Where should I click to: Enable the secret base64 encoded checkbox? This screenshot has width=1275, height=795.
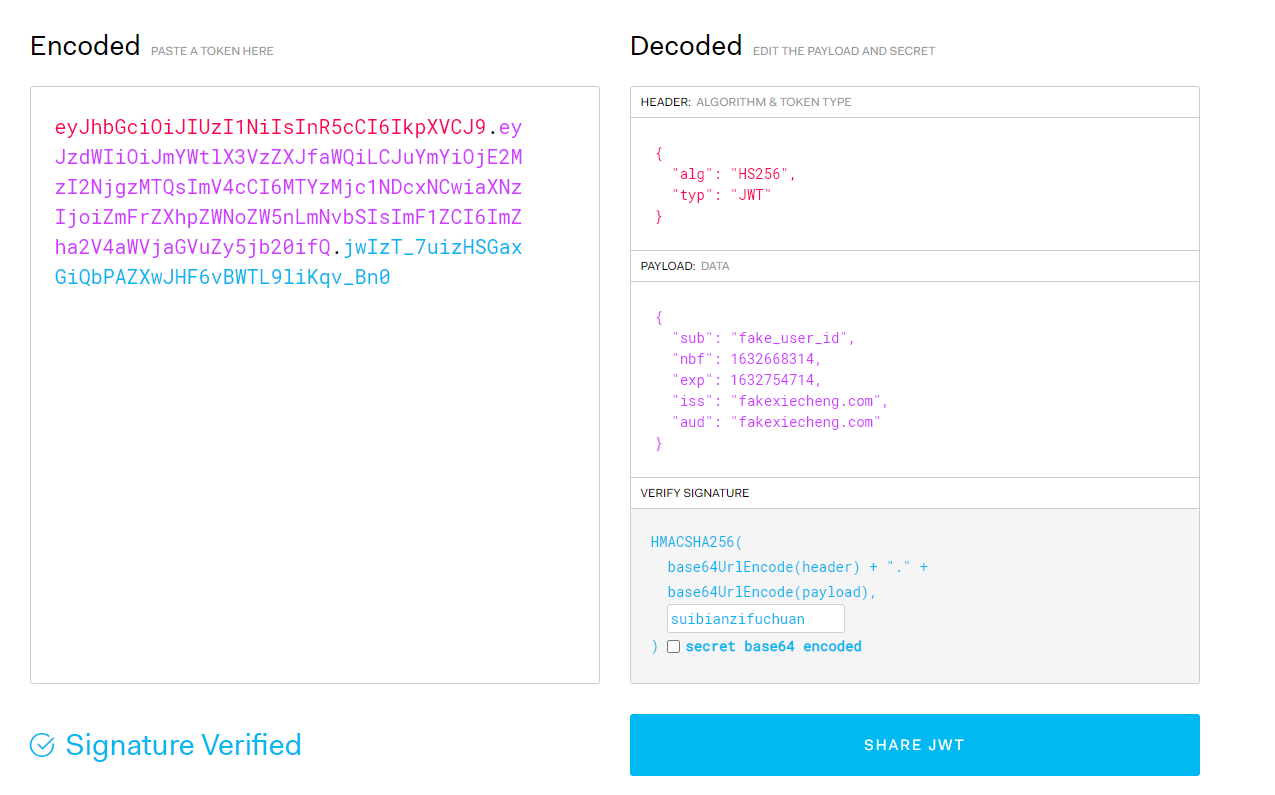674,646
